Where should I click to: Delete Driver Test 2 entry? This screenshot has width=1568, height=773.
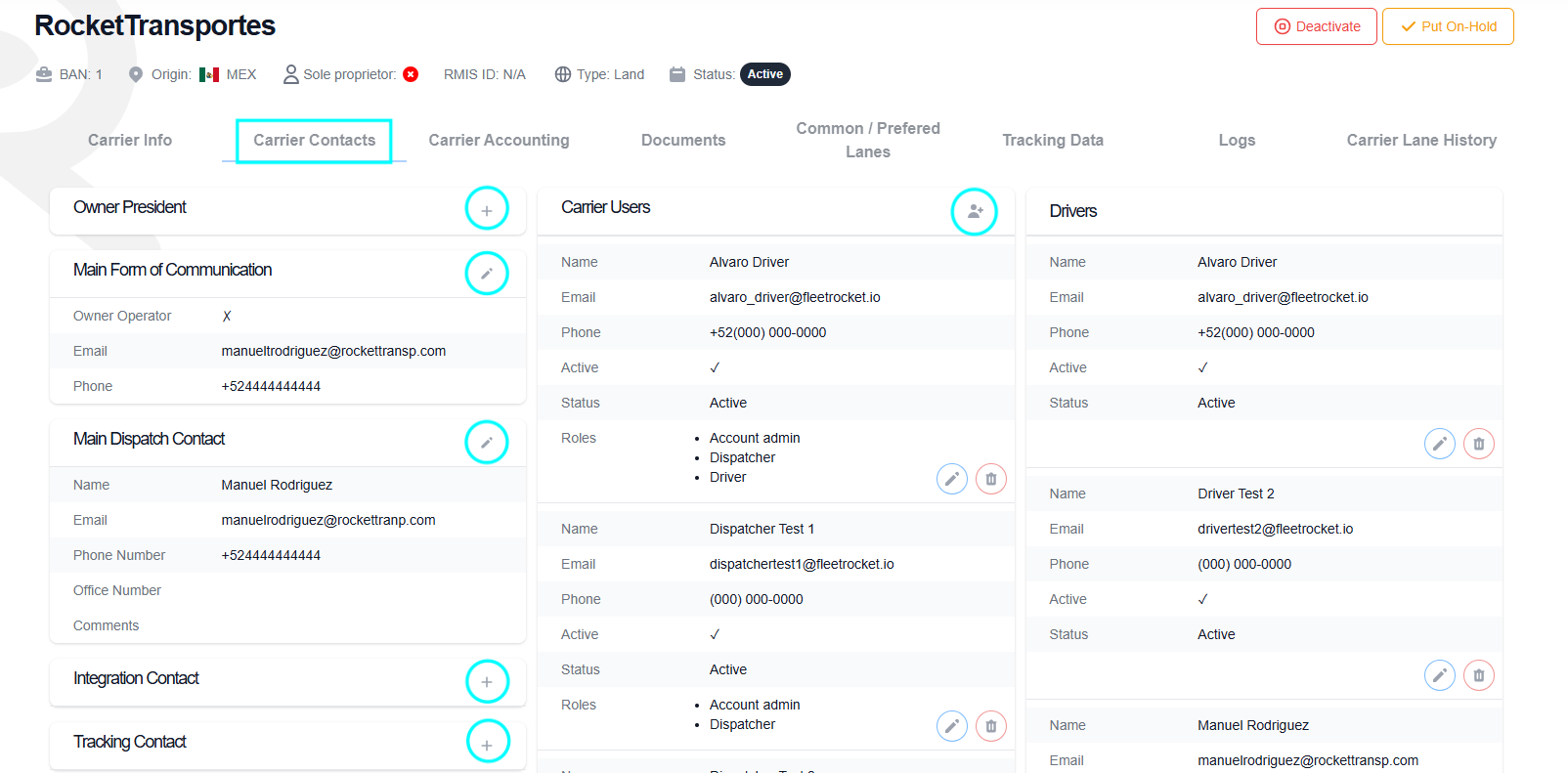tap(1479, 675)
